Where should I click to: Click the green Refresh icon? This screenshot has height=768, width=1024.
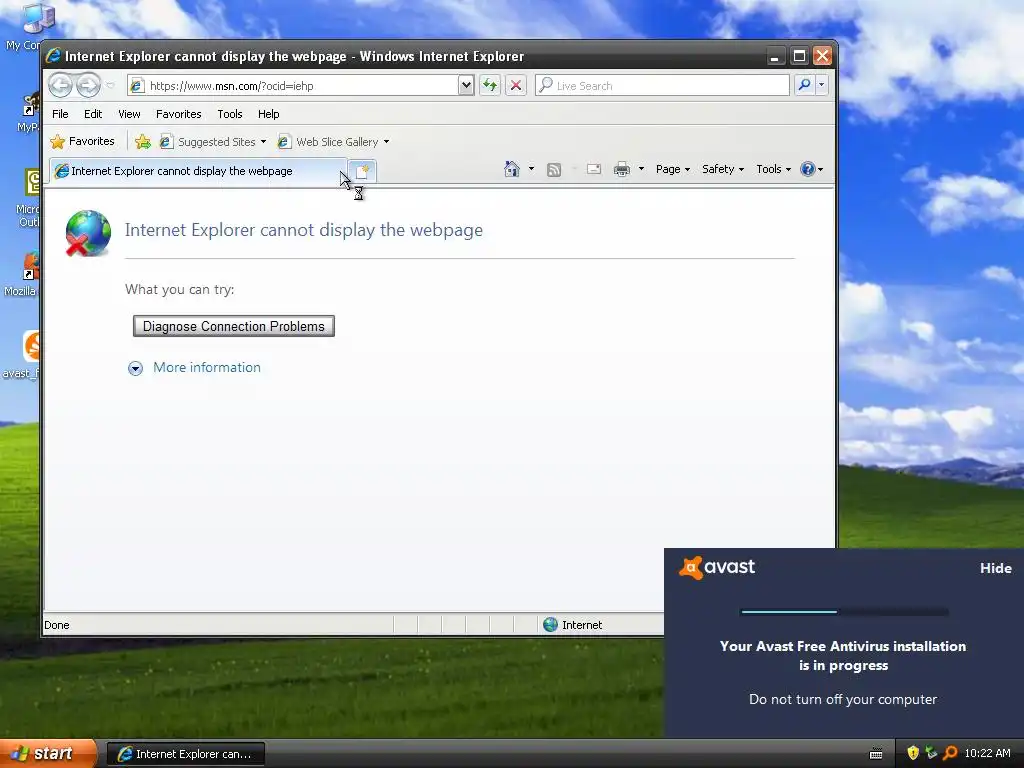tap(490, 86)
